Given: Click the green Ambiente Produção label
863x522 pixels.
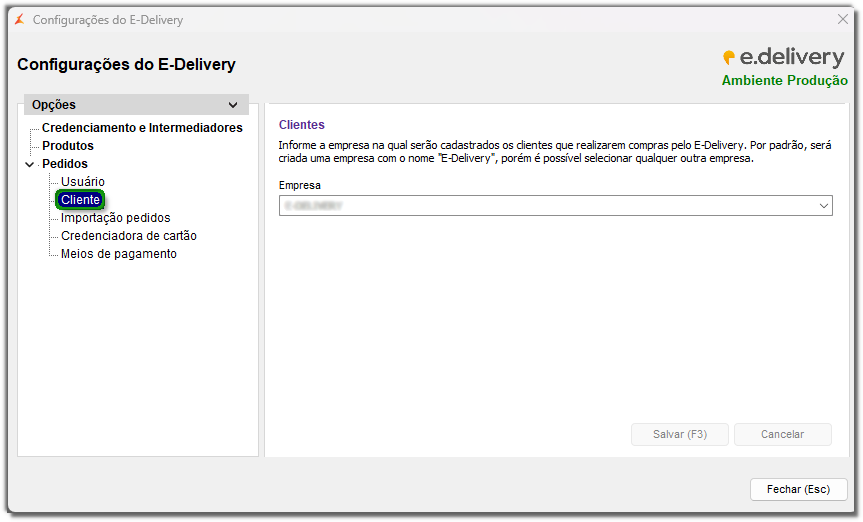Looking at the screenshot, I should coord(784,81).
